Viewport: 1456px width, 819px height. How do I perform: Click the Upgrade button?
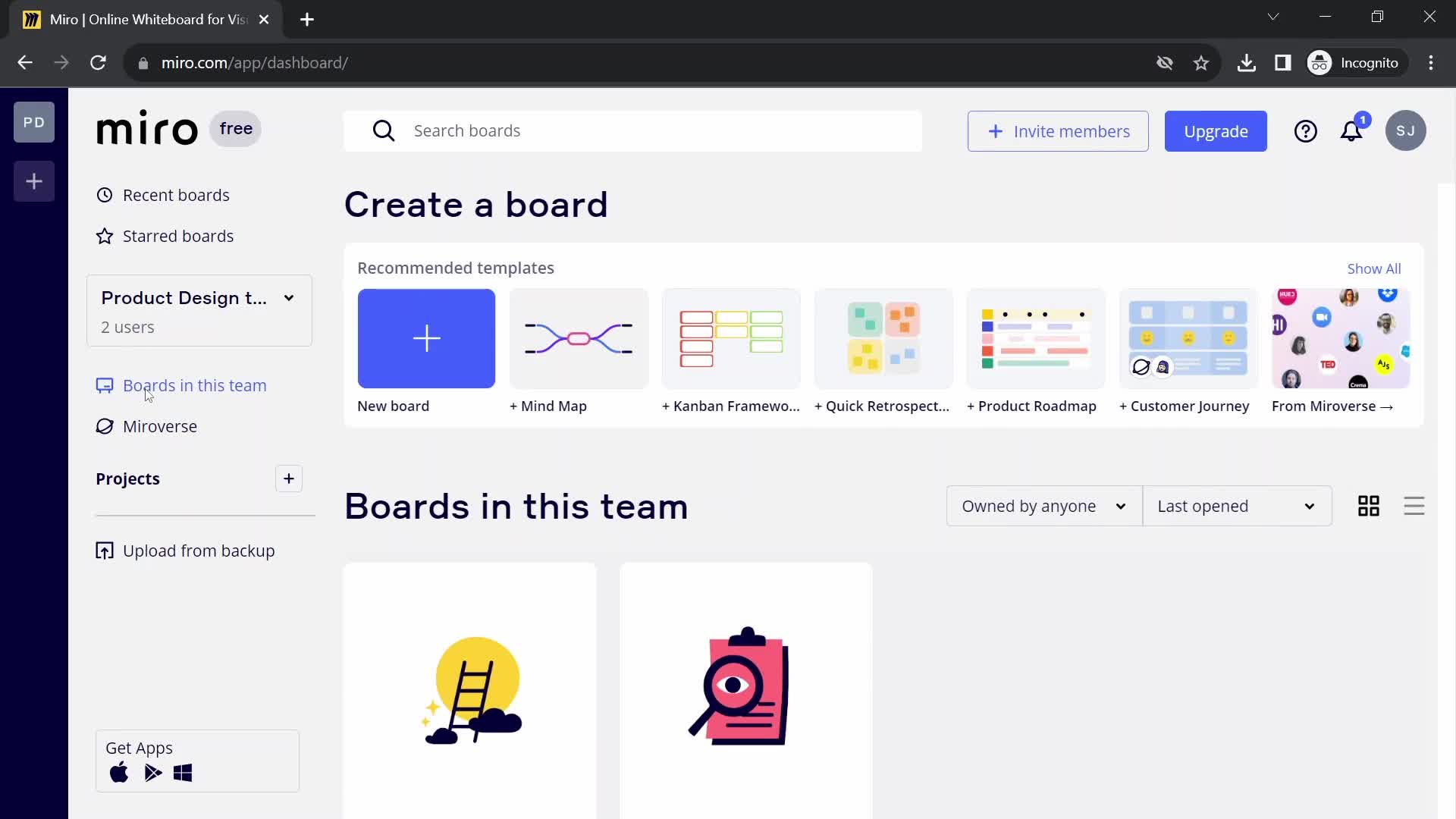coord(1215,131)
